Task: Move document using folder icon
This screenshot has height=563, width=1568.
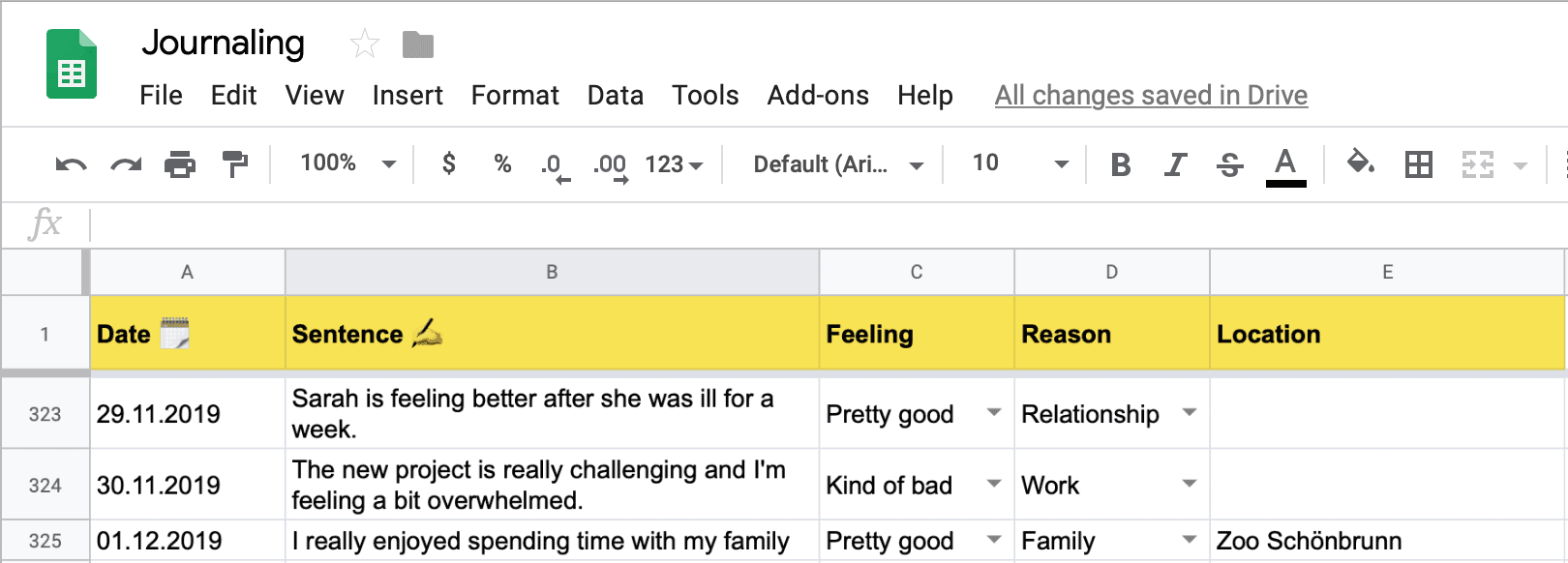Action: (x=418, y=44)
